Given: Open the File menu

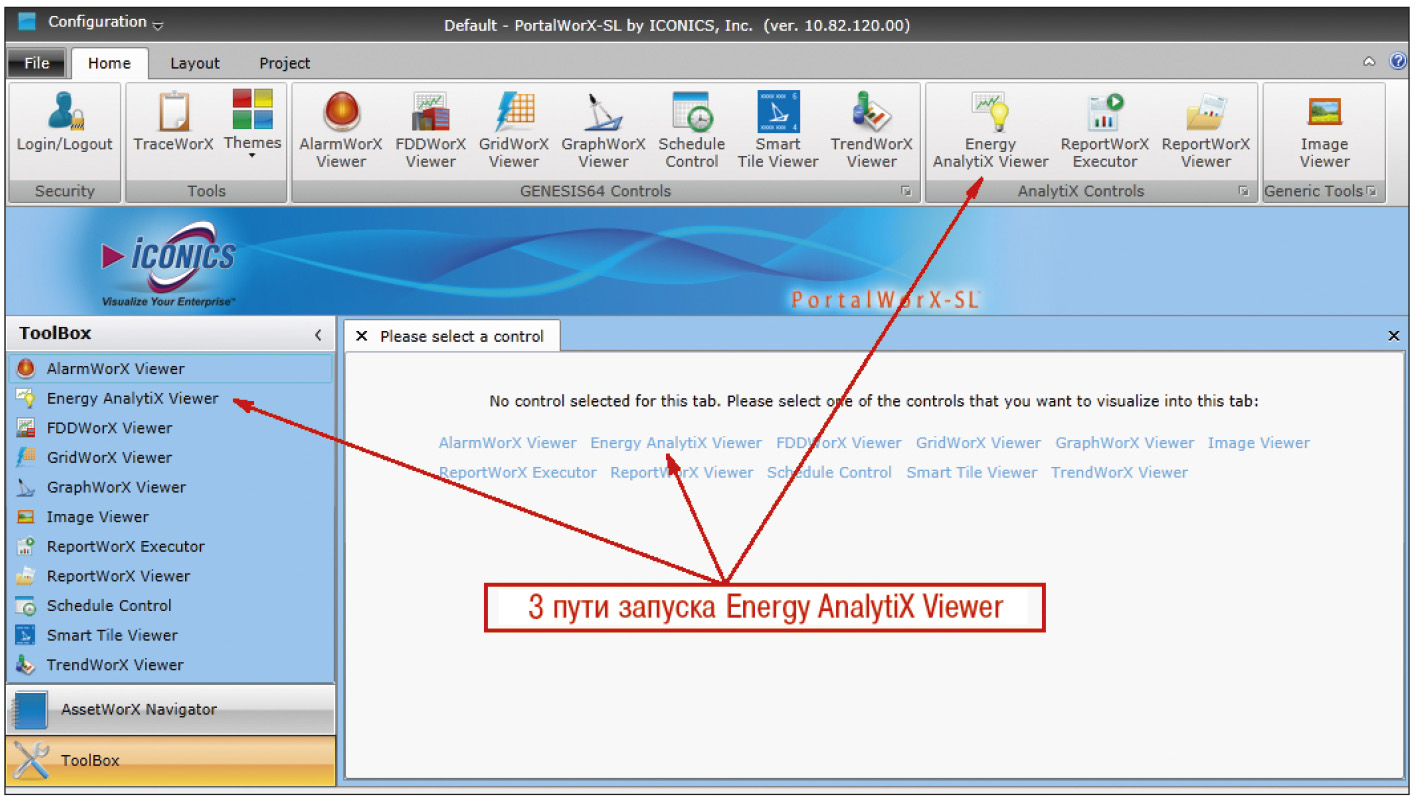Looking at the screenshot, I should click(37, 63).
